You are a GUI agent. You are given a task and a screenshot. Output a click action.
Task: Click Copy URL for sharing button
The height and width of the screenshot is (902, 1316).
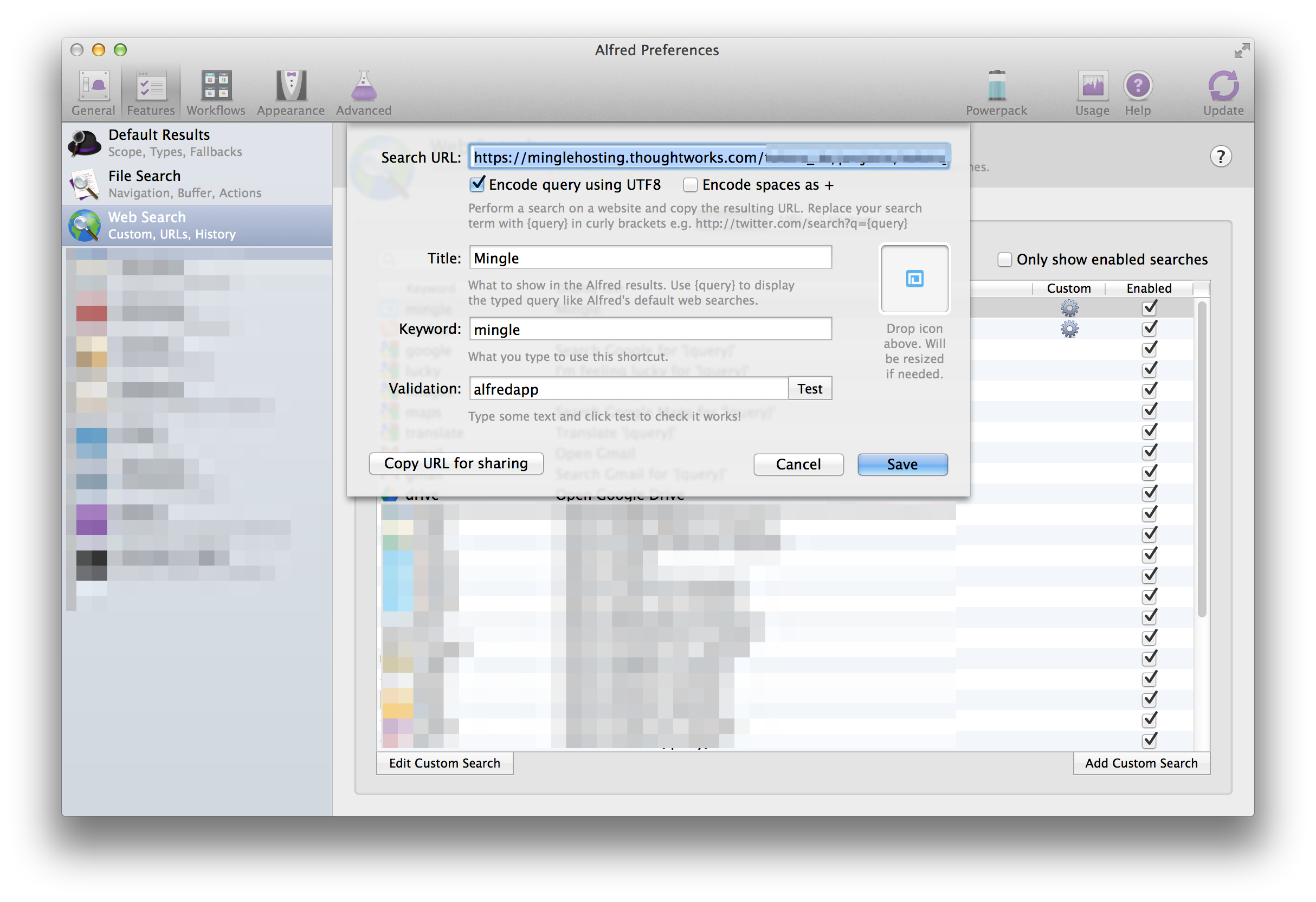456,464
